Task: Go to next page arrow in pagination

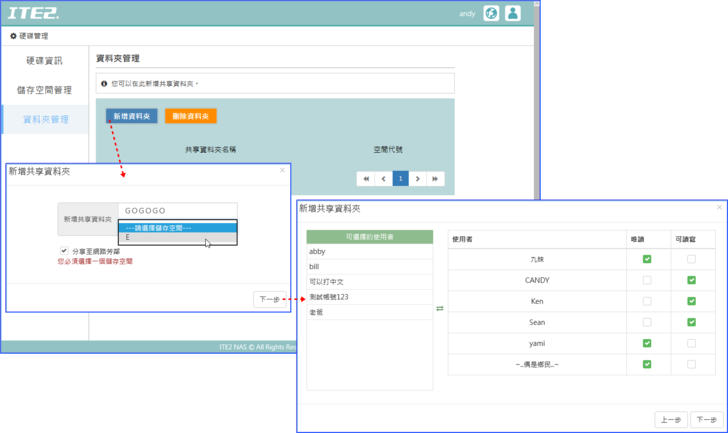Action: pyautogui.click(x=418, y=179)
